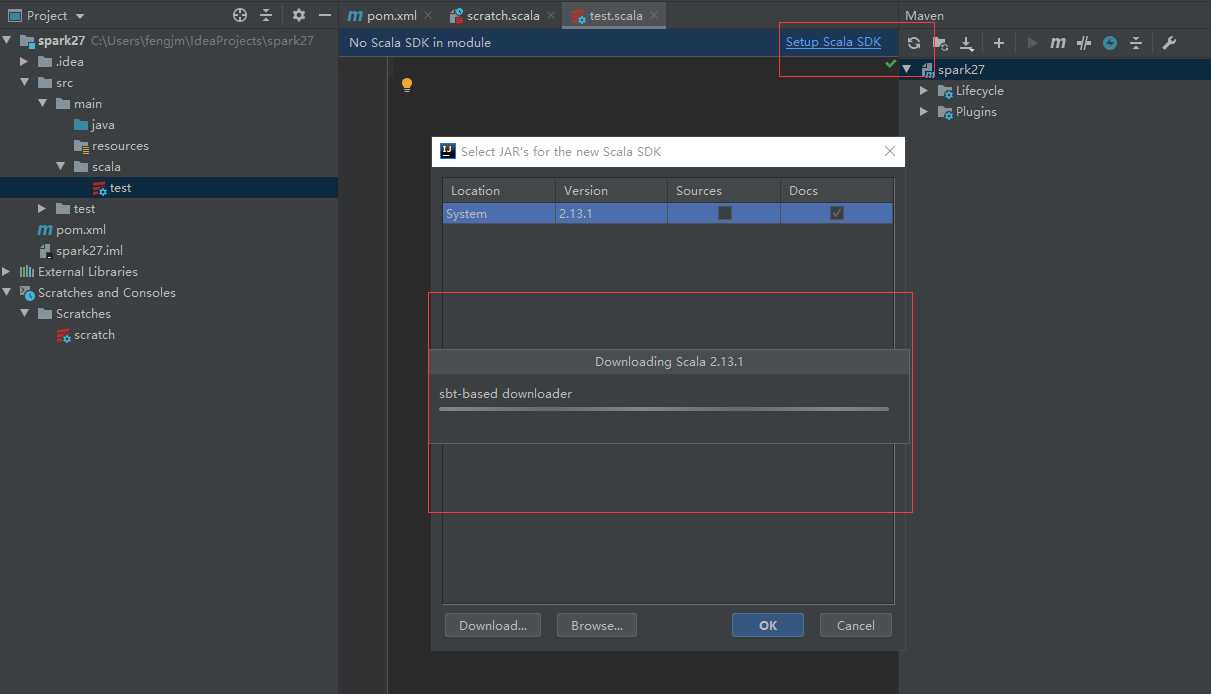
Task: Click the Generate Sources and Update Folders icon
Action: click(940, 43)
